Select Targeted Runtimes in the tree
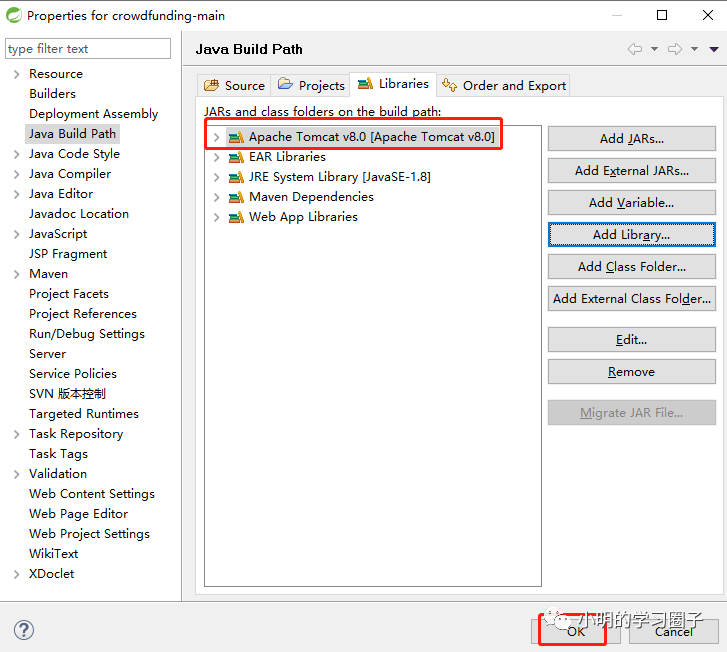Screen dimensions: 727x652 point(83,414)
